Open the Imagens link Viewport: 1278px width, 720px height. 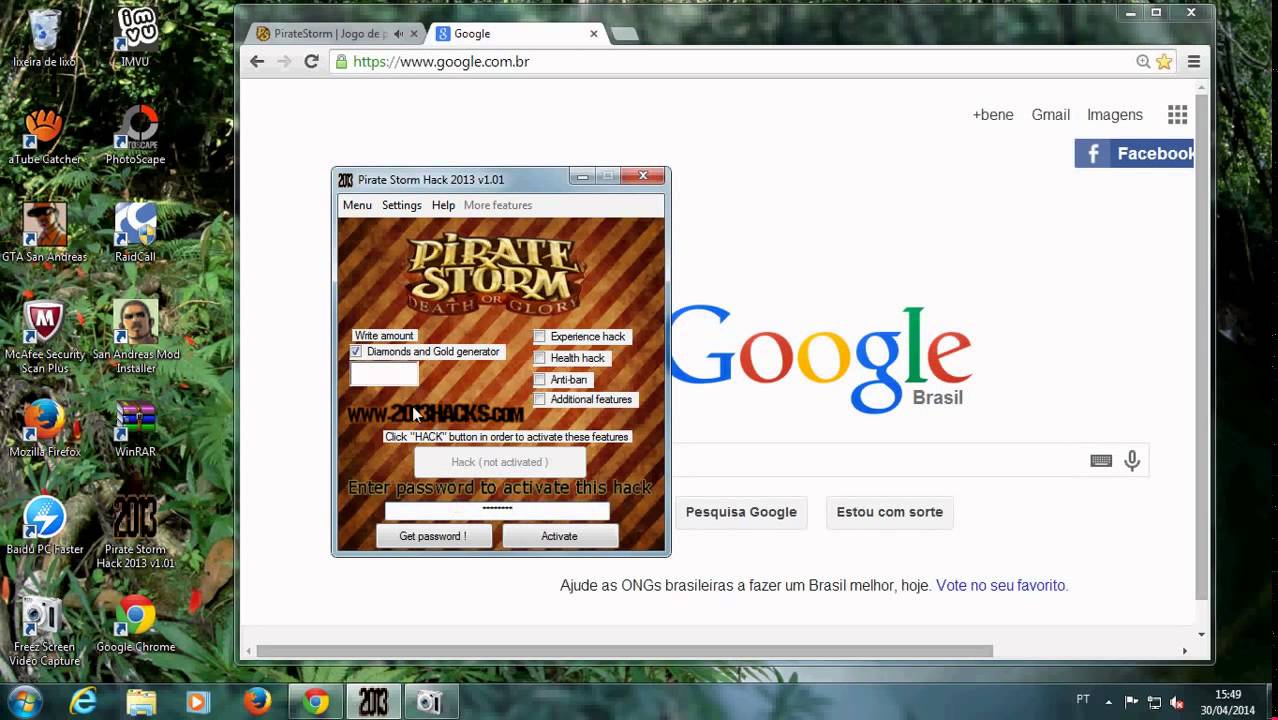[x=1115, y=115]
